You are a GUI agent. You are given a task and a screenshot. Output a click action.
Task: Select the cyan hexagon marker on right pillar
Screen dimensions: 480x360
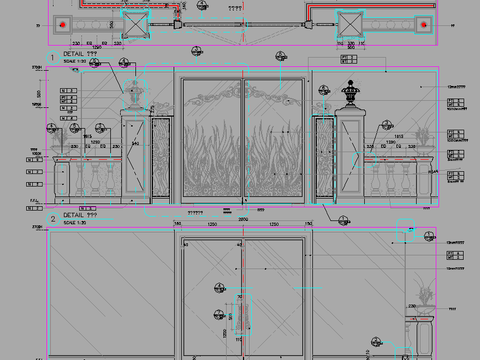(359, 160)
